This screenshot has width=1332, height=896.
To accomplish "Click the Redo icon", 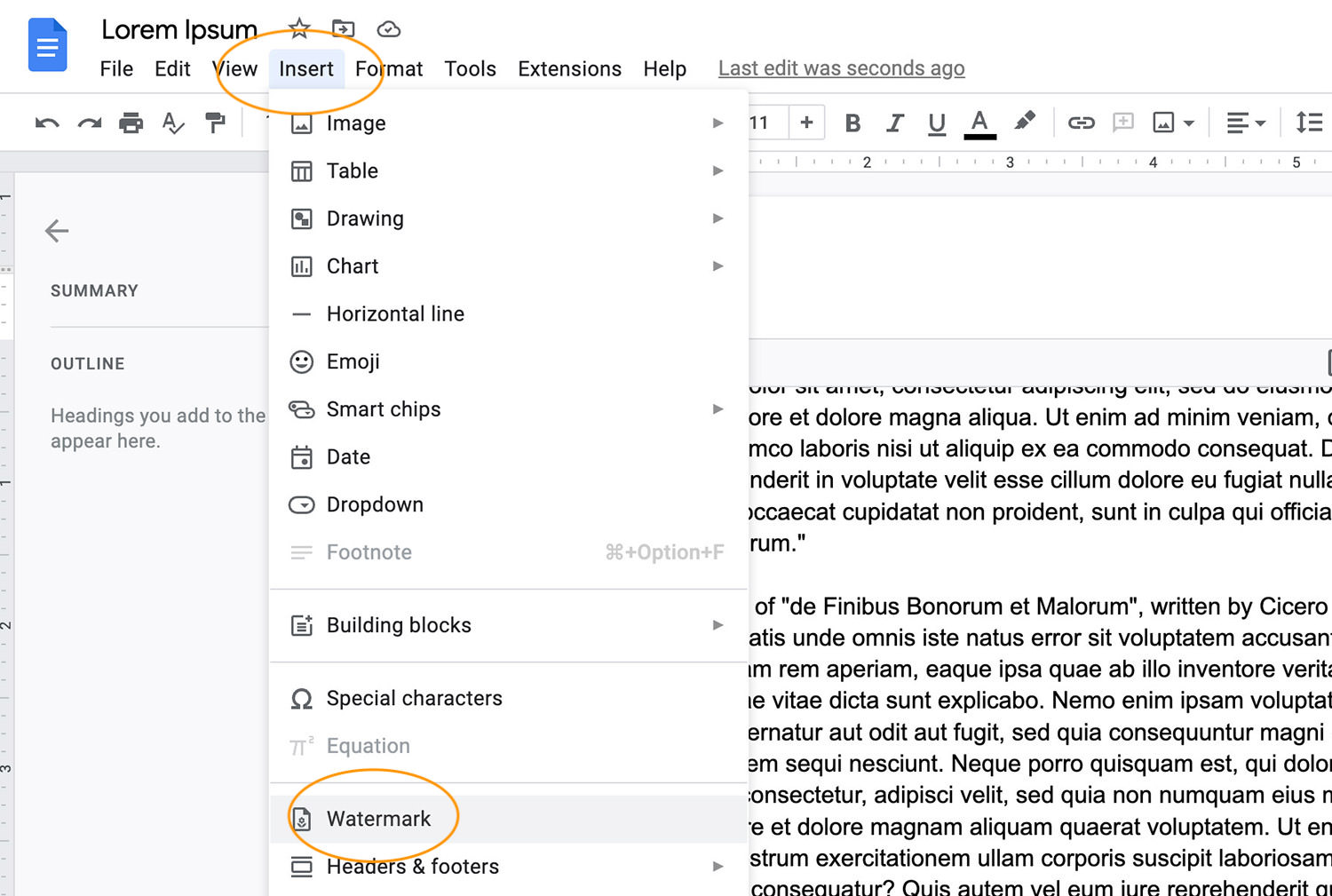I will click(x=89, y=123).
